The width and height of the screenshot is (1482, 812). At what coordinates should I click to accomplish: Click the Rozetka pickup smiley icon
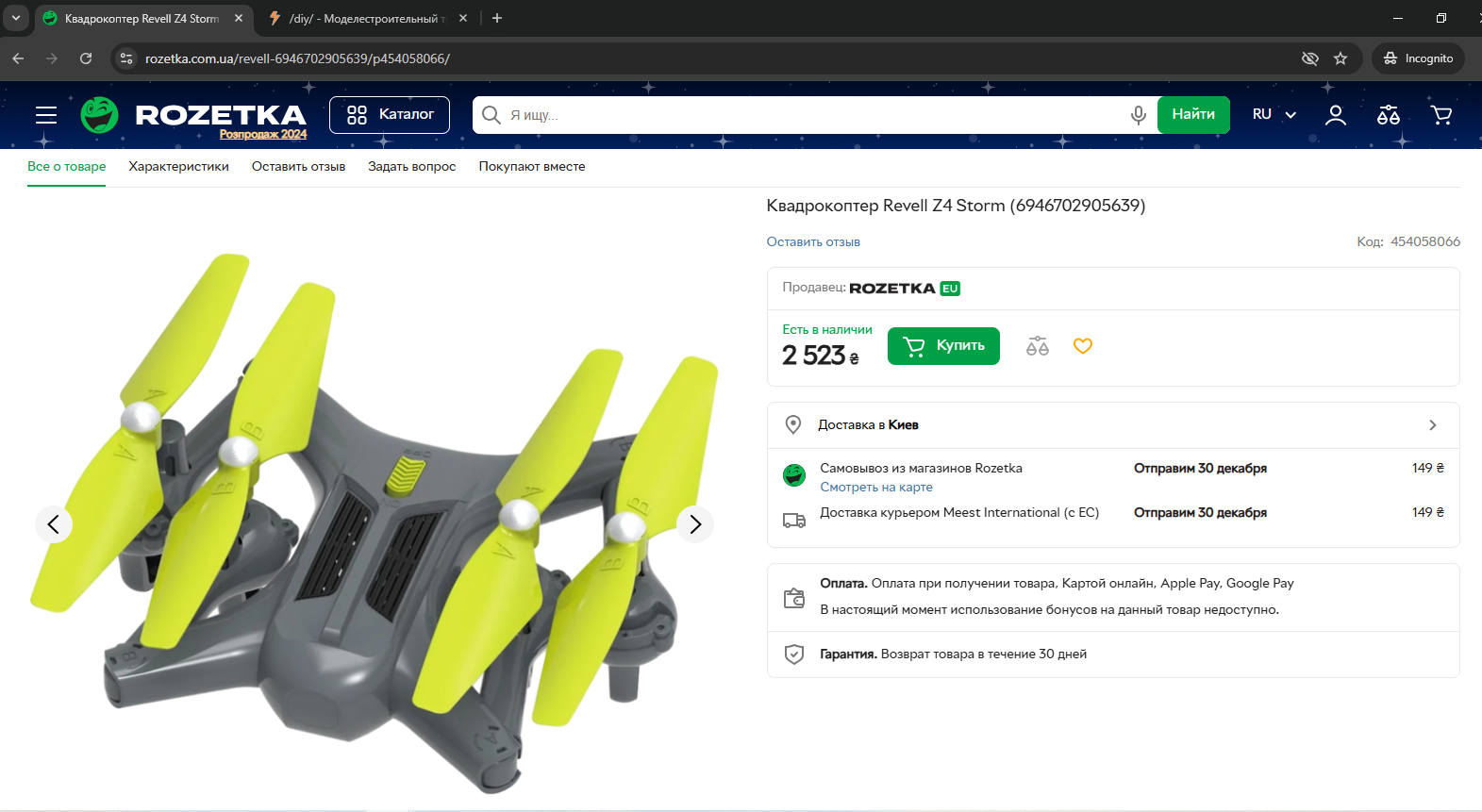point(794,475)
